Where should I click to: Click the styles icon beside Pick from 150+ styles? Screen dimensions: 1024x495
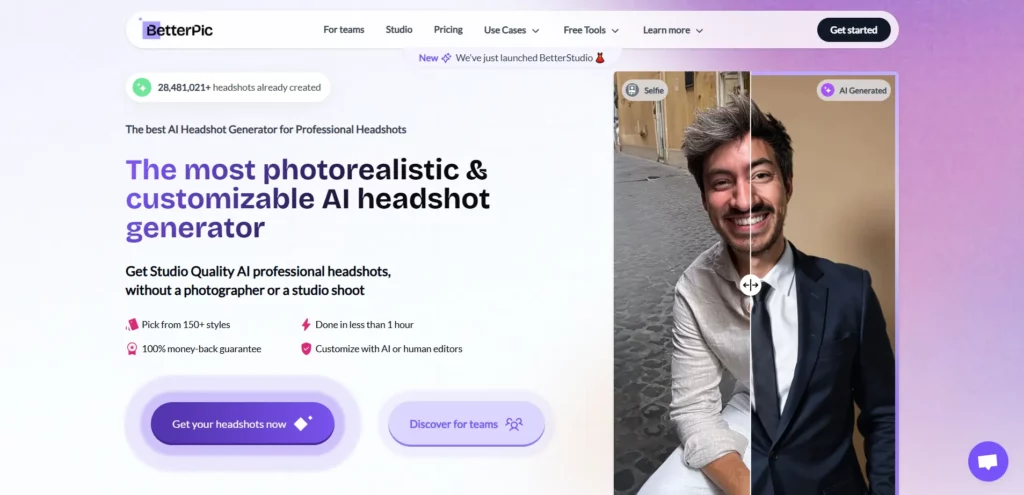click(132, 325)
